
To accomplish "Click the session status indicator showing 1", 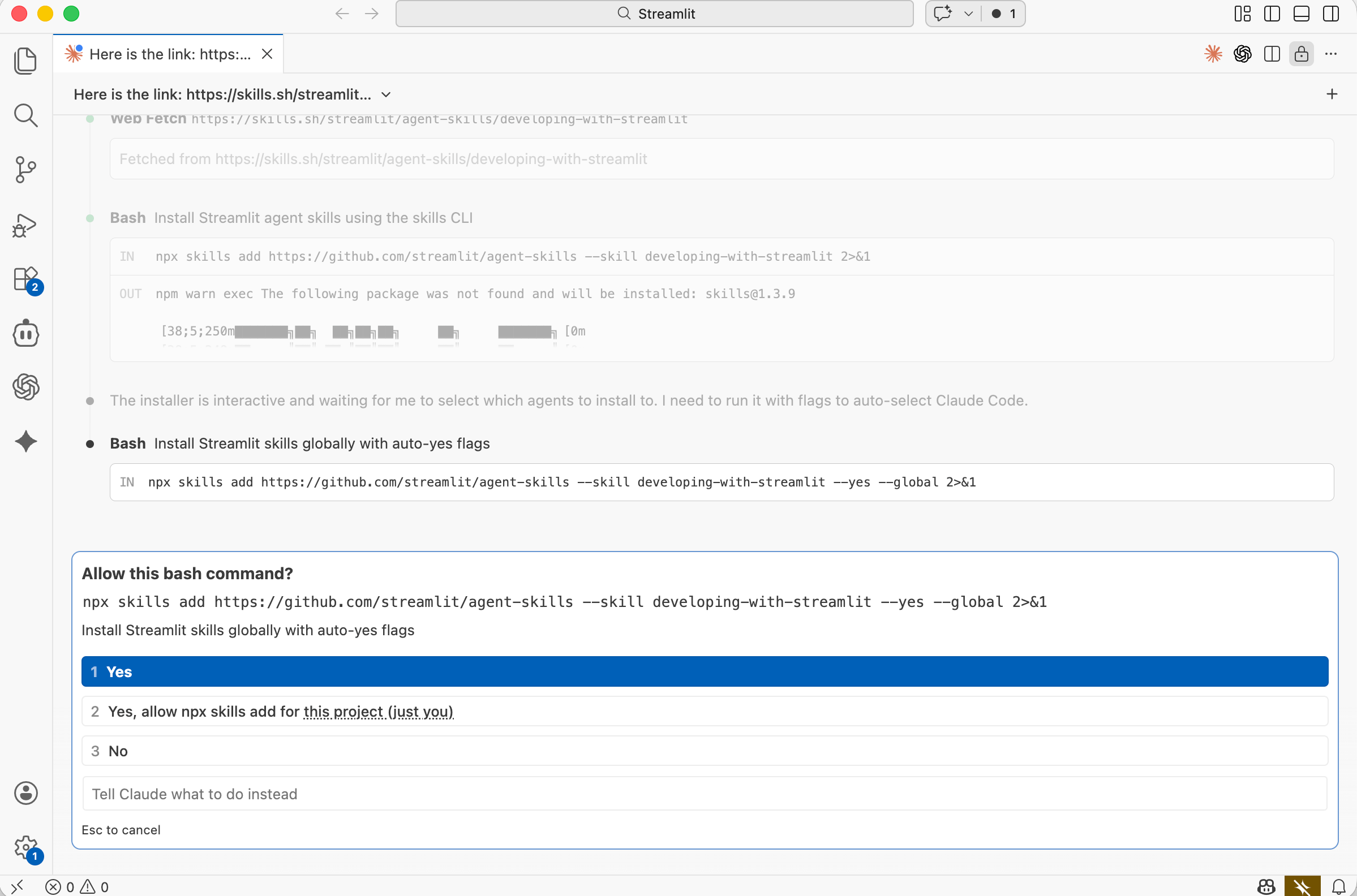I will [1003, 14].
